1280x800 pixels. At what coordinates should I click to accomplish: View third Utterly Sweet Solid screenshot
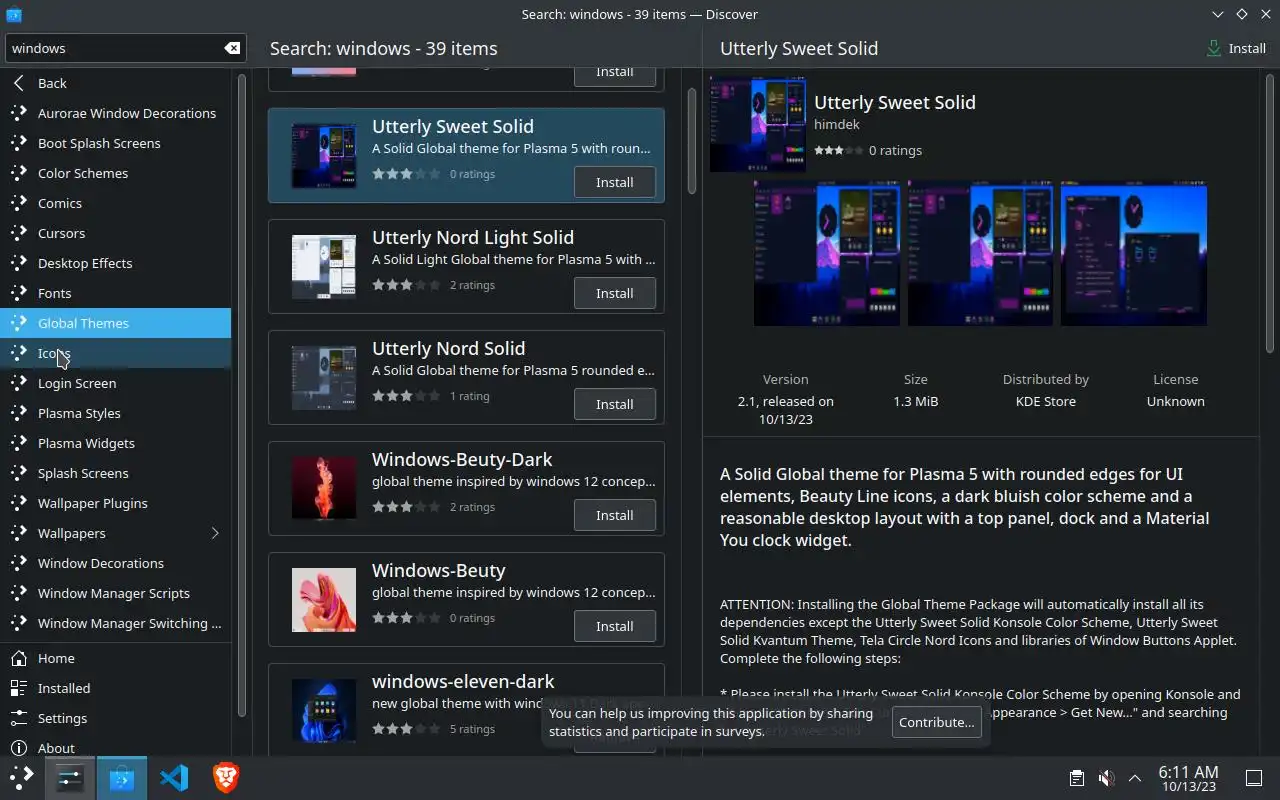coord(1134,253)
